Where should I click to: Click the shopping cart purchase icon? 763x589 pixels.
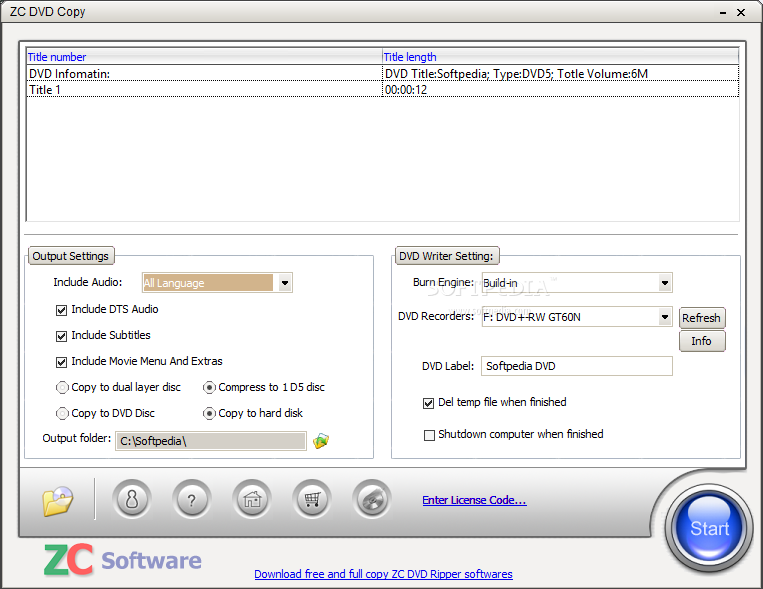[x=312, y=499]
